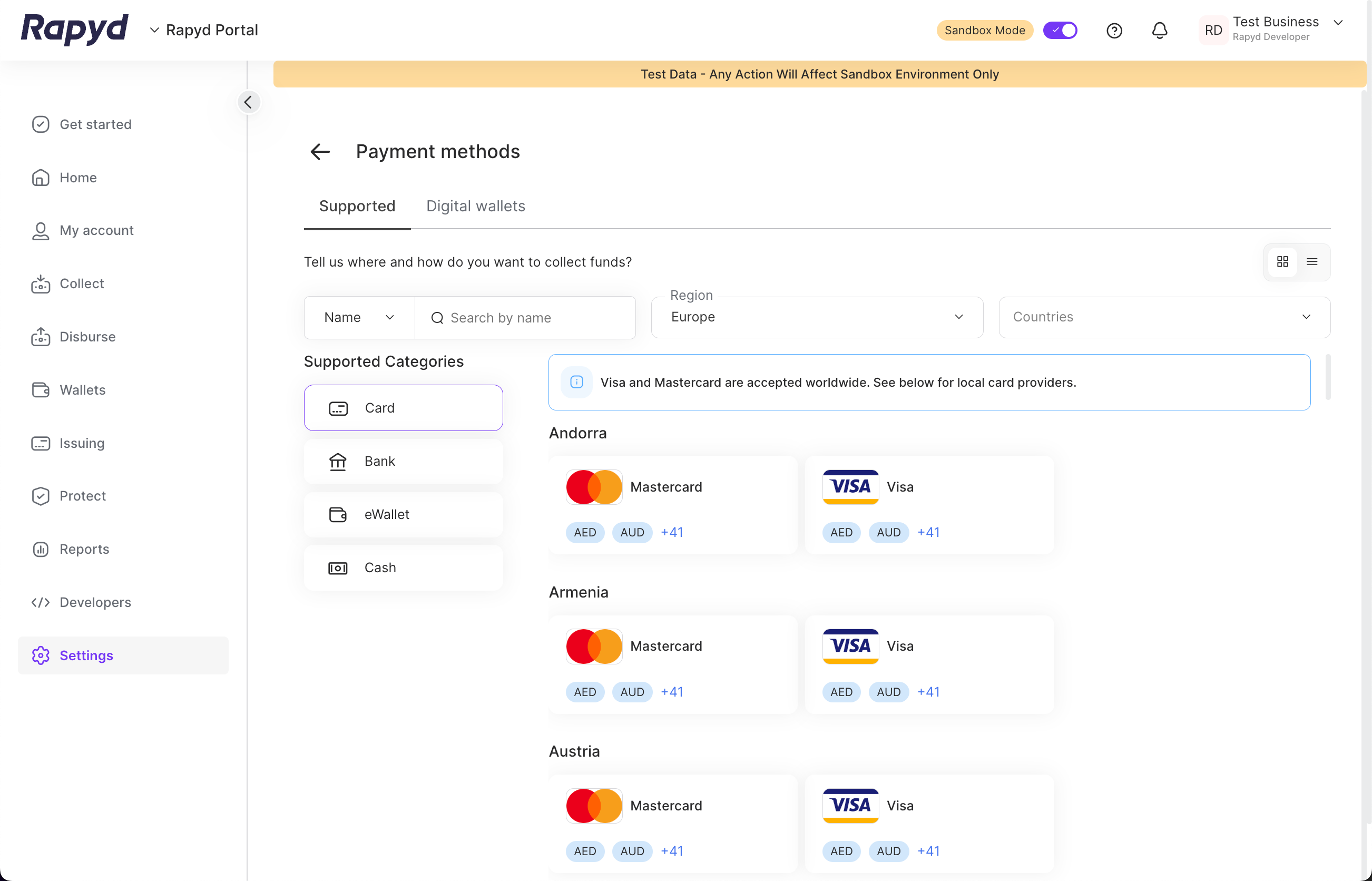
Task: Open Developers section in the sidebar
Action: [95, 602]
